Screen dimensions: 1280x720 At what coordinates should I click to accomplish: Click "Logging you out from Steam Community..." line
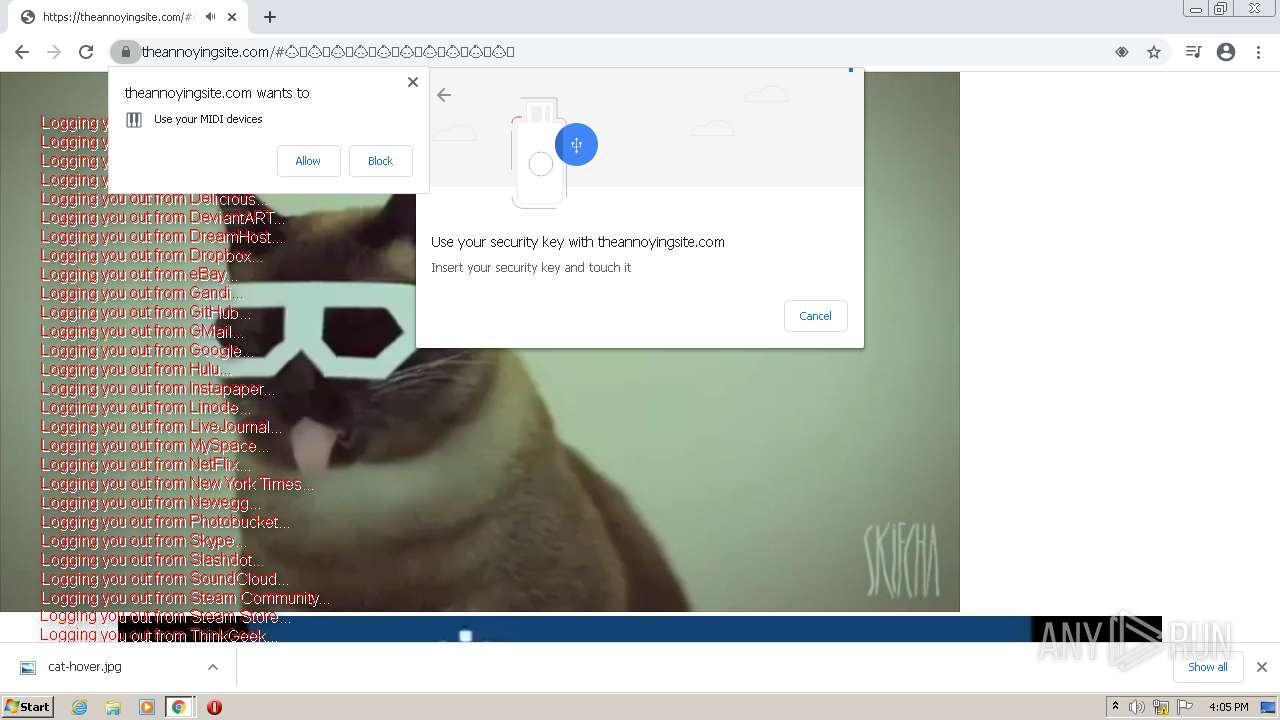186,598
